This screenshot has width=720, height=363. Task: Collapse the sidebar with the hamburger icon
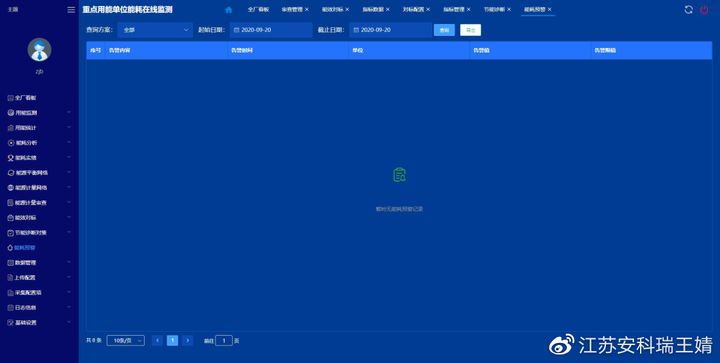click(x=71, y=10)
